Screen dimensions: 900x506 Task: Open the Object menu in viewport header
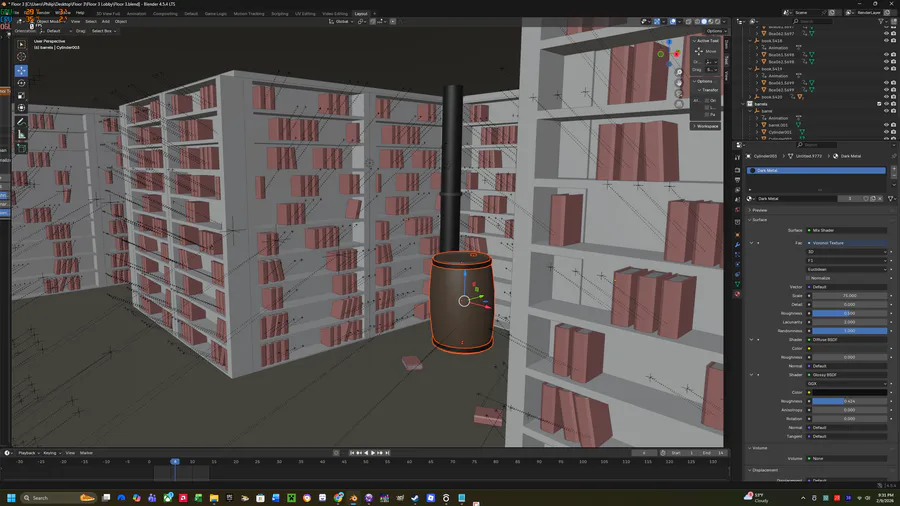[121, 22]
